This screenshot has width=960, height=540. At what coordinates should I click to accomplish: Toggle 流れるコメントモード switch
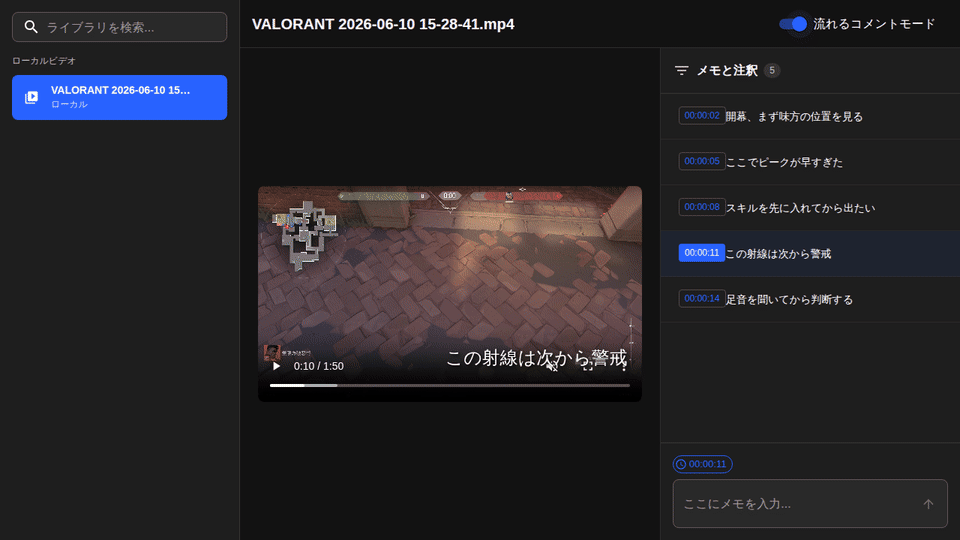[x=793, y=24]
